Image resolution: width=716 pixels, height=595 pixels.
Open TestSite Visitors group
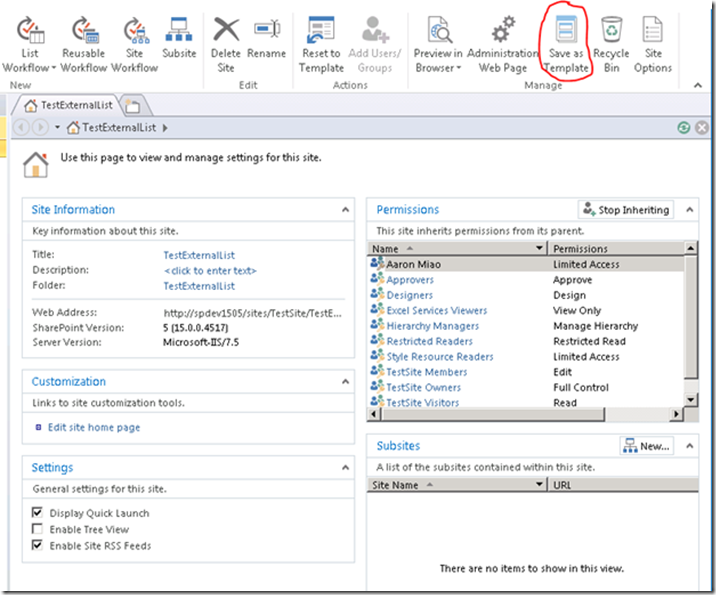point(422,403)
